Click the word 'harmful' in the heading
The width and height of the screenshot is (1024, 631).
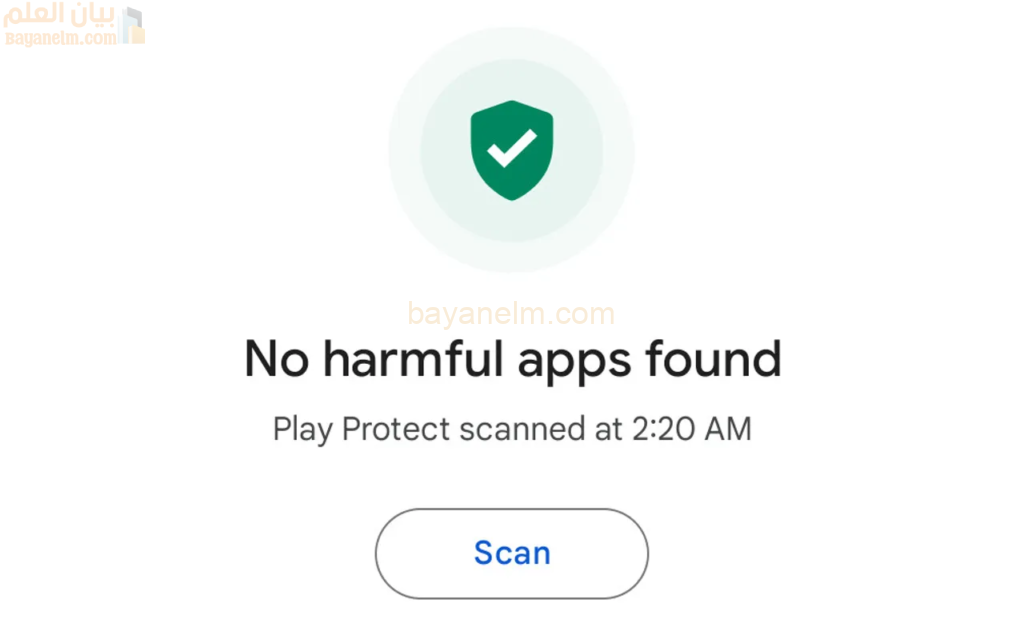pyautogui.click(x=413, y=358)
